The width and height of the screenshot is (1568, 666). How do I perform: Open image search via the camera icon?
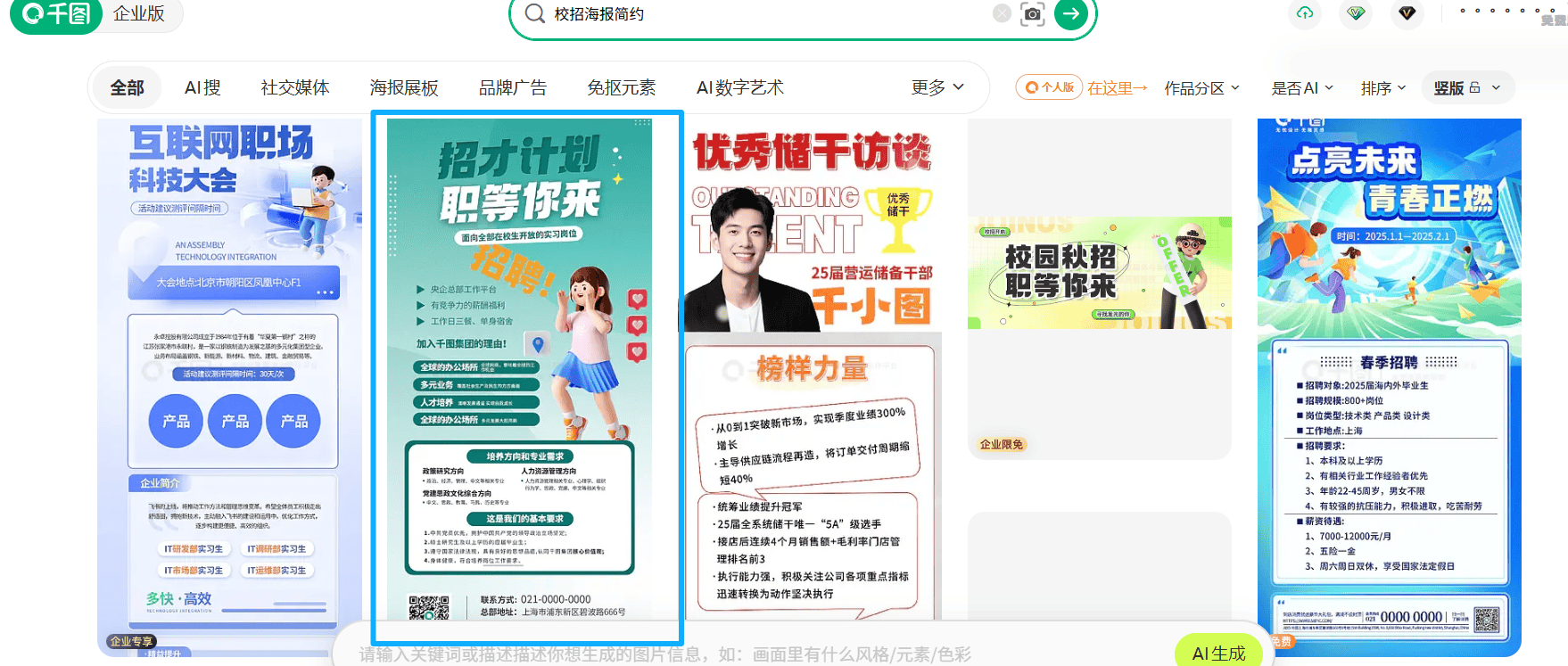pos(1032,13)
